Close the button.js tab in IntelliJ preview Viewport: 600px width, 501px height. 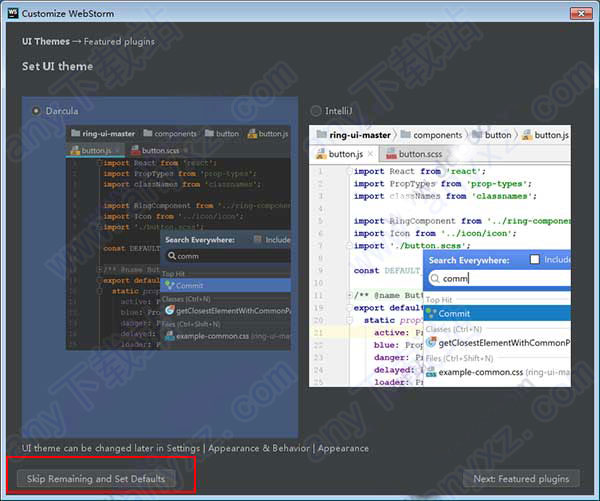[371, 154]
